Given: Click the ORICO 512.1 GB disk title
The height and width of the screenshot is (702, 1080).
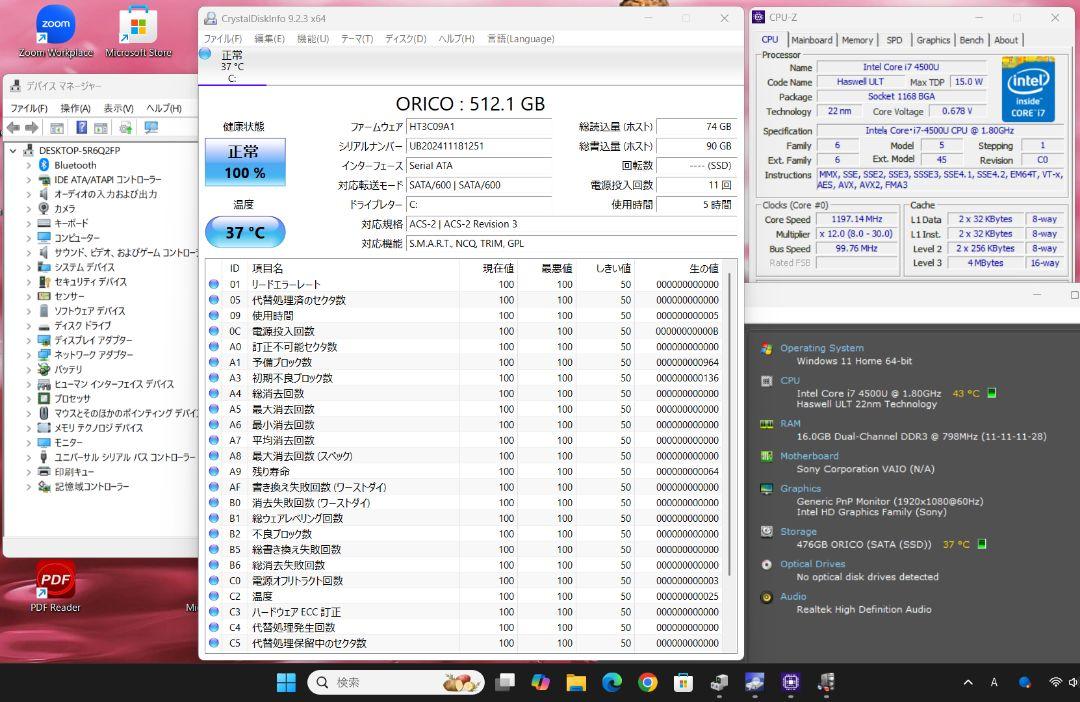Looking at the screenshot, I should pyautogui.click(x=470, y=104).
